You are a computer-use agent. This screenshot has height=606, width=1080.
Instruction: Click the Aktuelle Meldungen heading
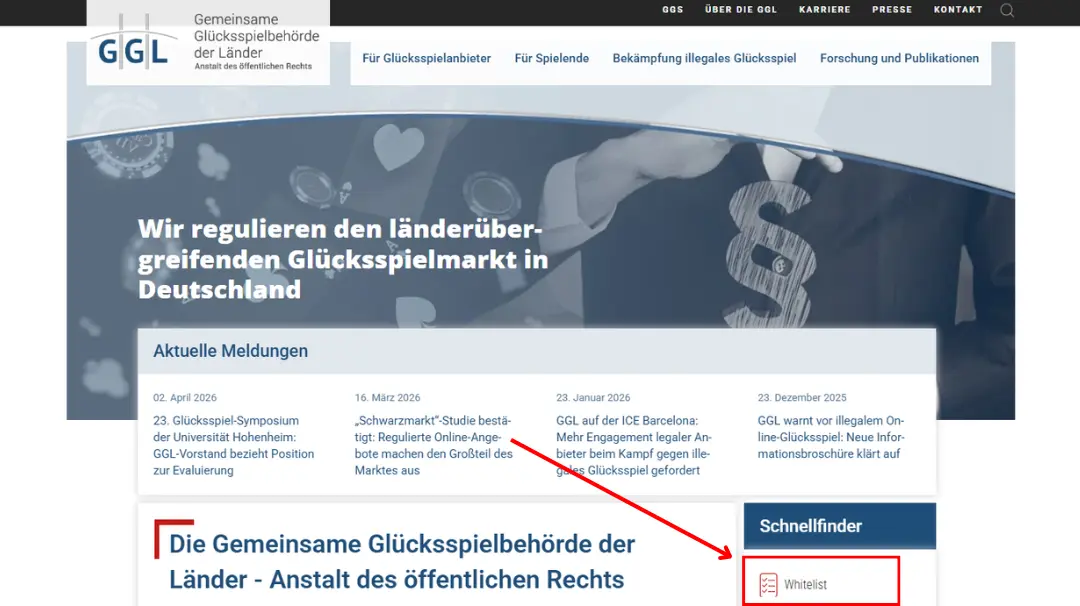(x=230, y=351)
